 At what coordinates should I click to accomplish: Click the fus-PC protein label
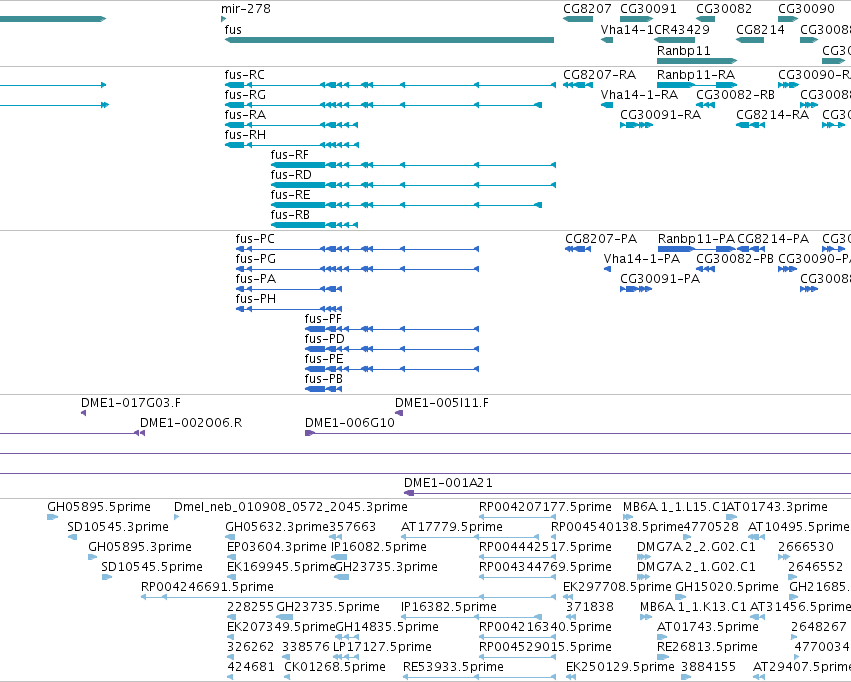tap(255, 239)
